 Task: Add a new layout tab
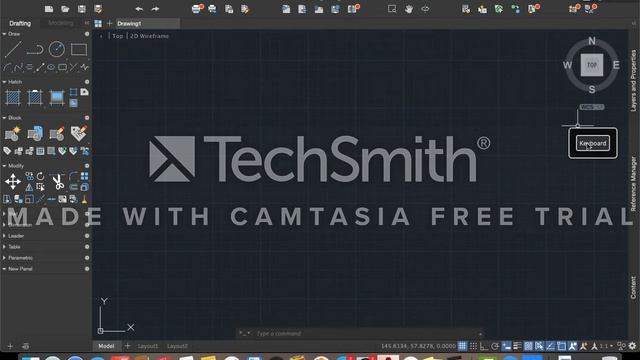point(127,346)
